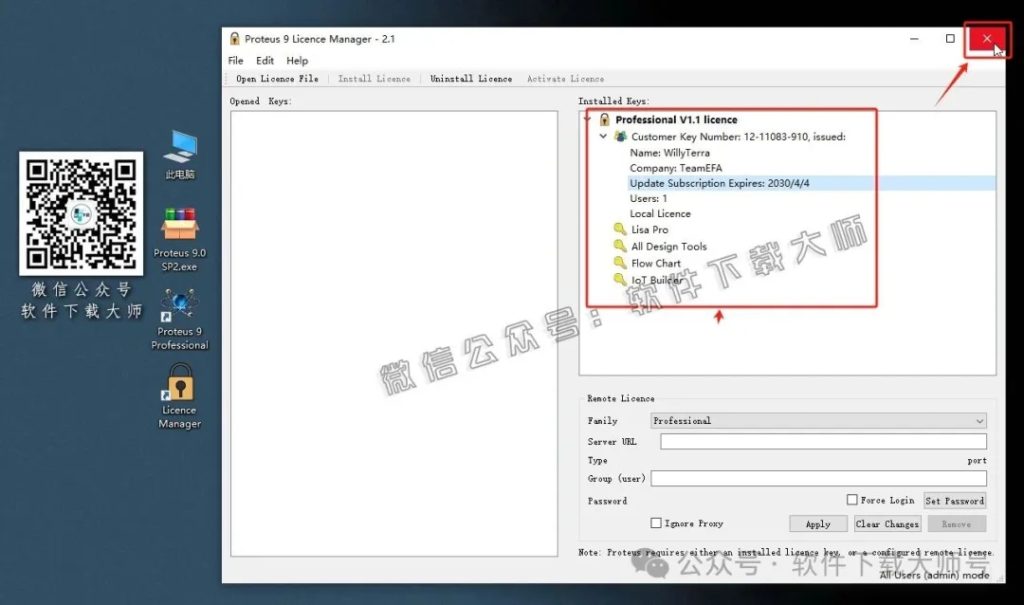Click the Lisa Pro key icon
Viewport: 1024px width, 605px height.
click(x=620, y=230)
